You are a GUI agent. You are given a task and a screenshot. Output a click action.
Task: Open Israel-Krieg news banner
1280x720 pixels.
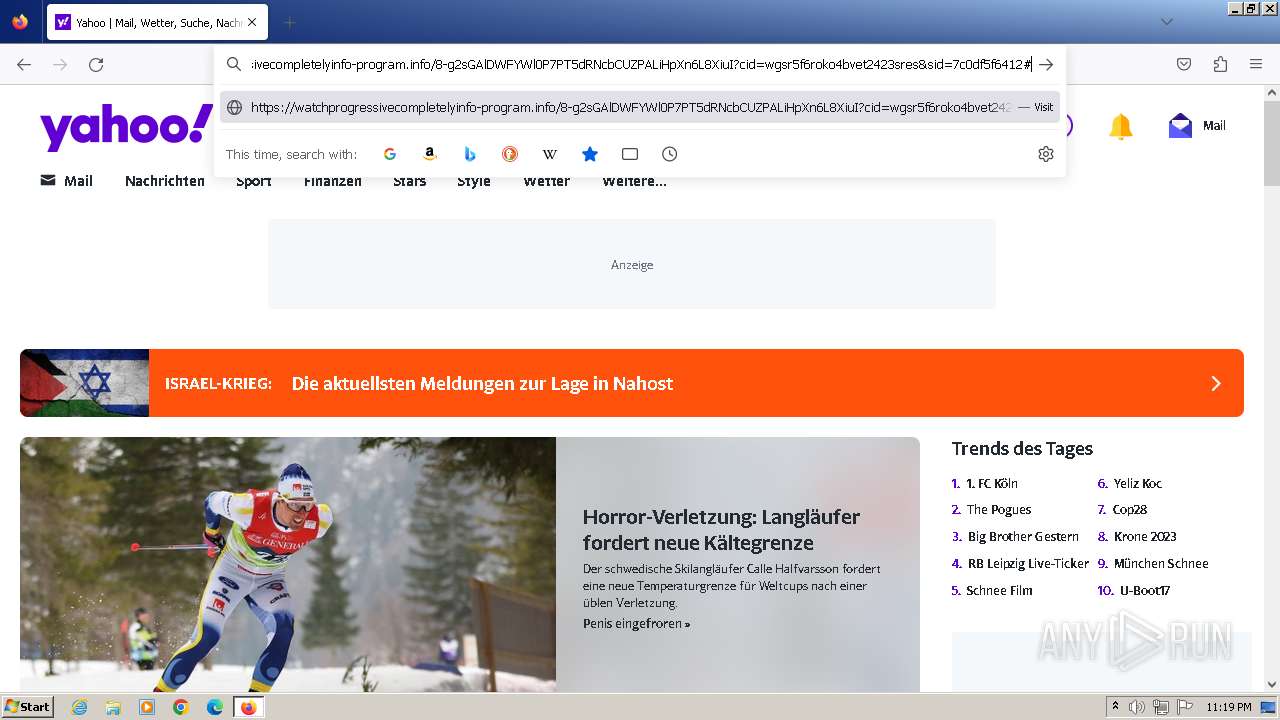pos(632,383)
